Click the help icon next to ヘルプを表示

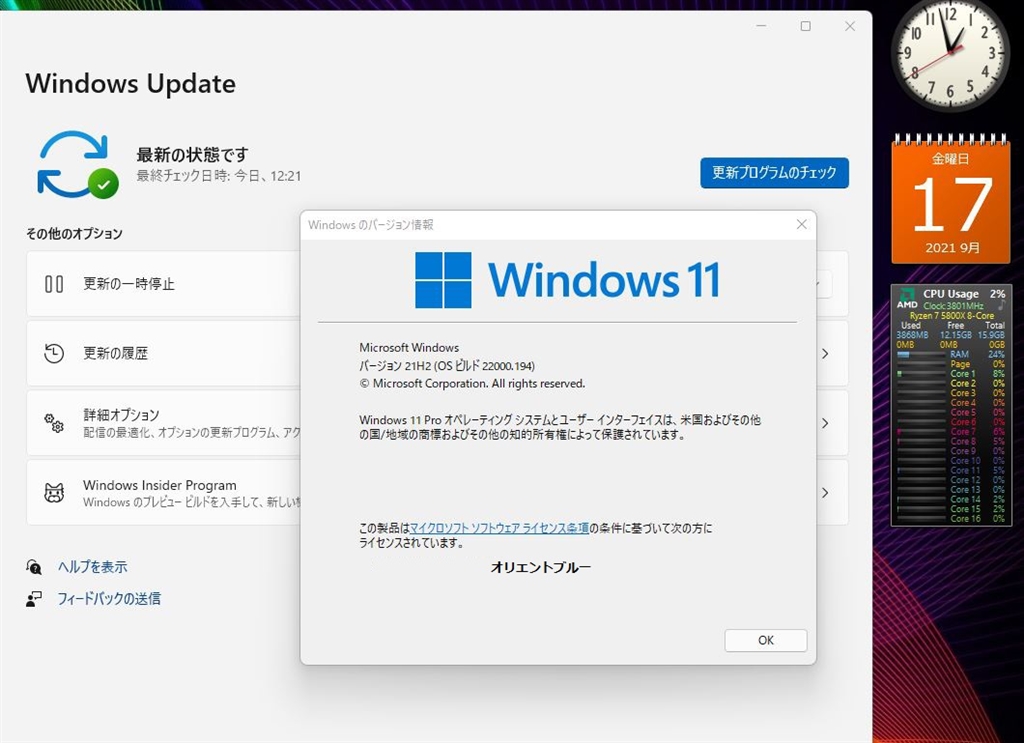[x=34, y=567]
